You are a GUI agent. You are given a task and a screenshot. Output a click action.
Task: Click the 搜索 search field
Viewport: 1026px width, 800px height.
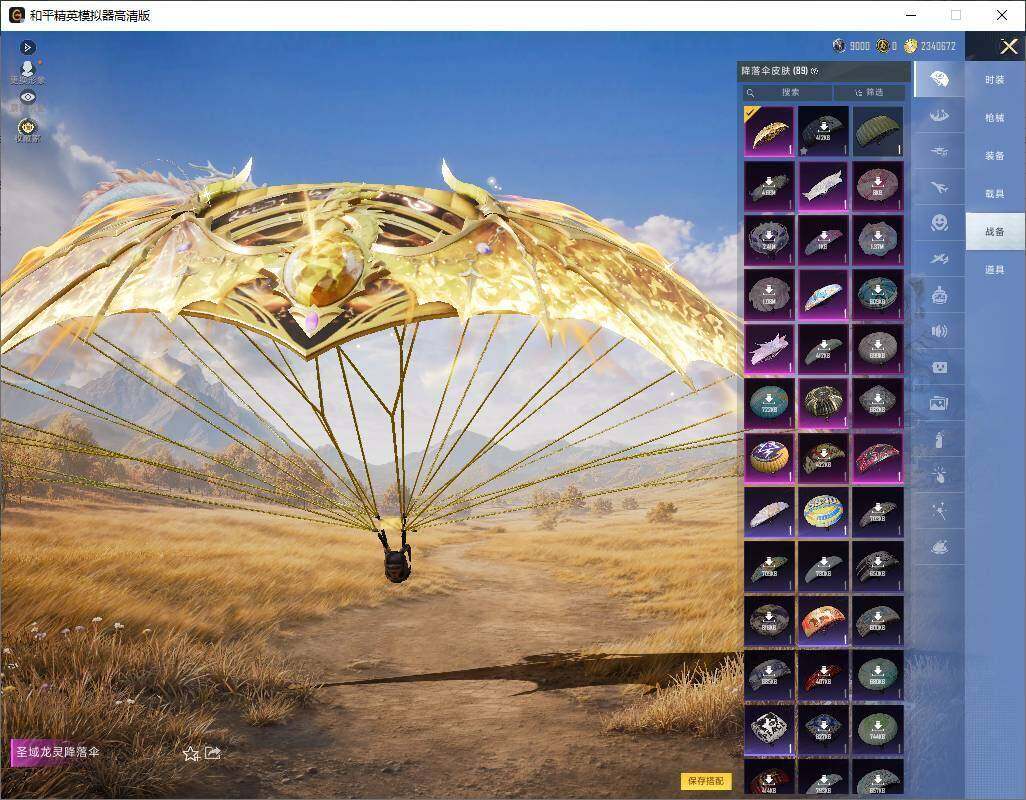point(787,92)
